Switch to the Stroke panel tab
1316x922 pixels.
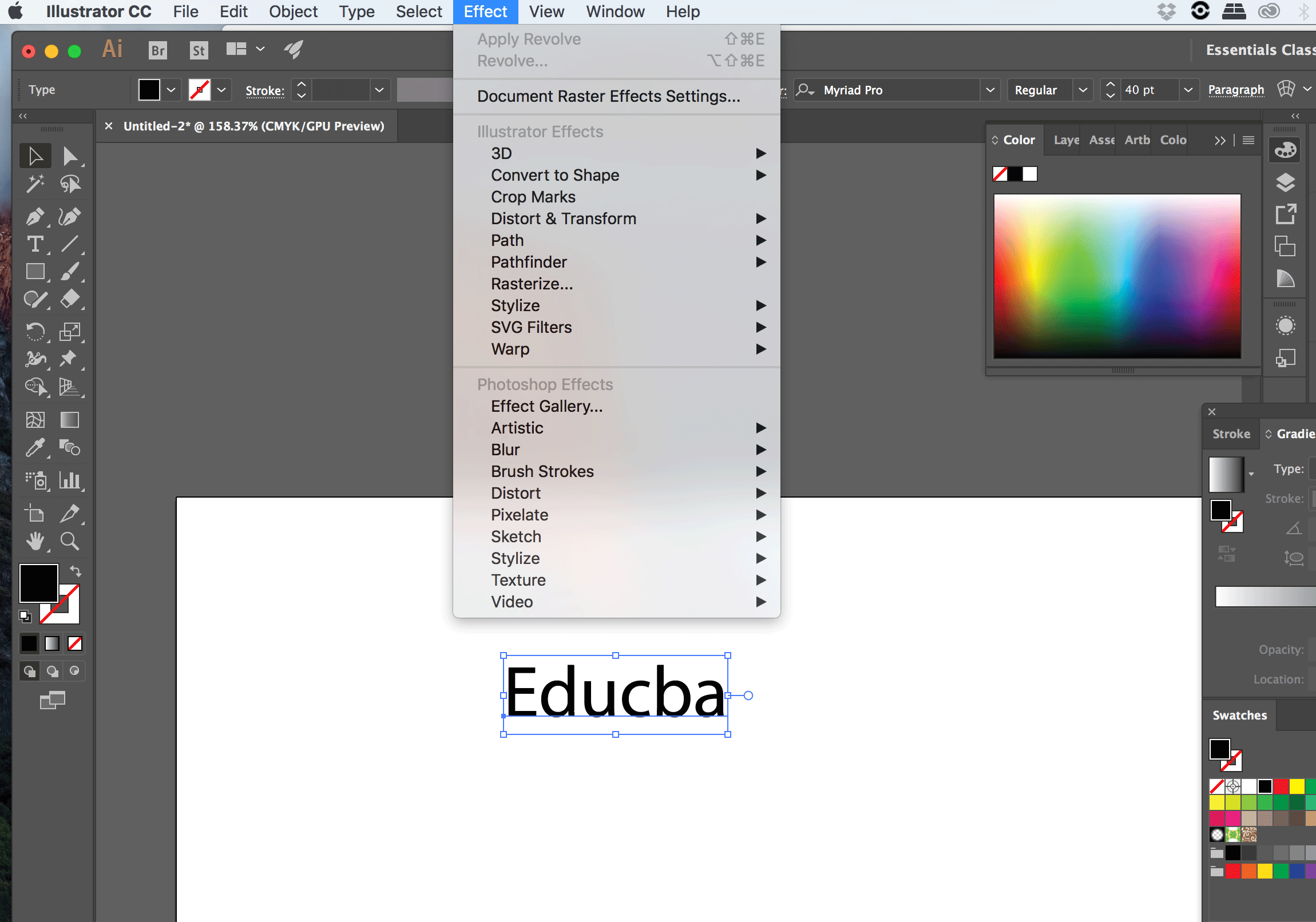tap(1231, 434)
